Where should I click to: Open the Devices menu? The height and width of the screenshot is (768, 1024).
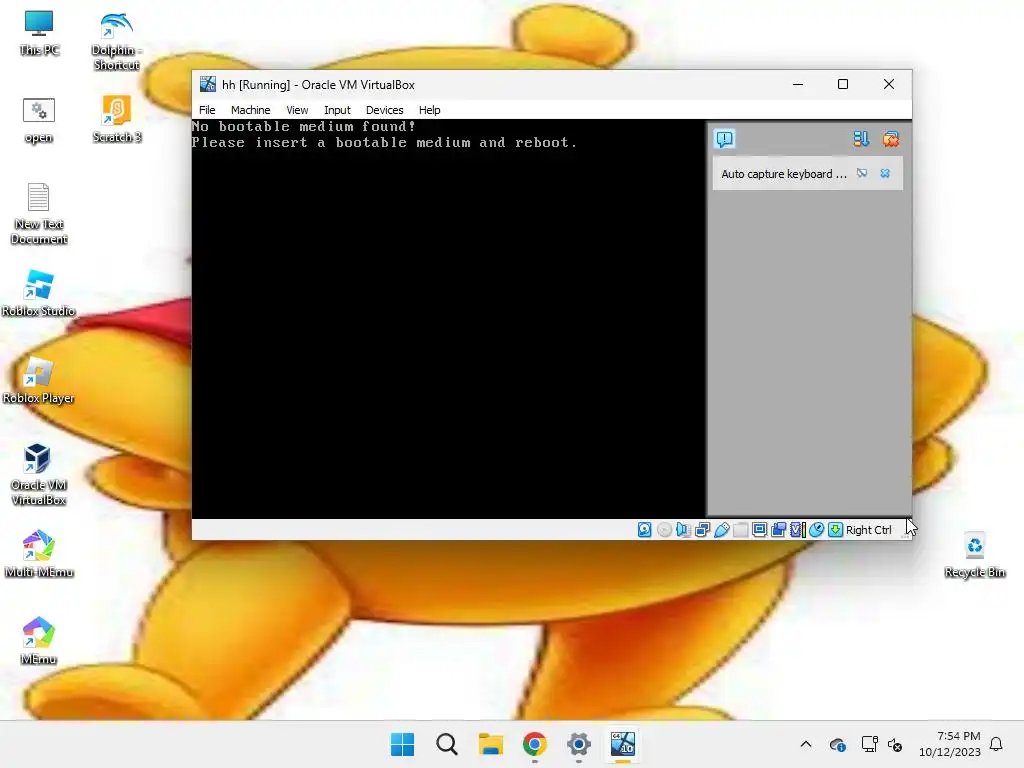tap(384, 110)
